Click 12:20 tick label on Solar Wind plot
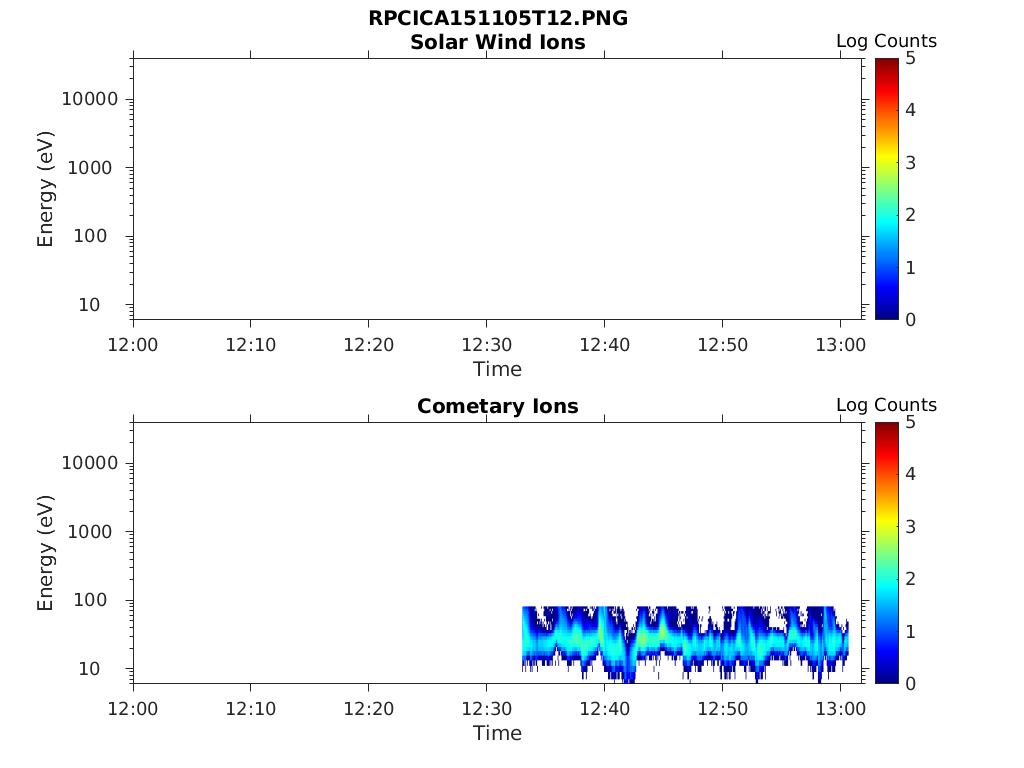 pyautogui.click(x=369, y=345)
